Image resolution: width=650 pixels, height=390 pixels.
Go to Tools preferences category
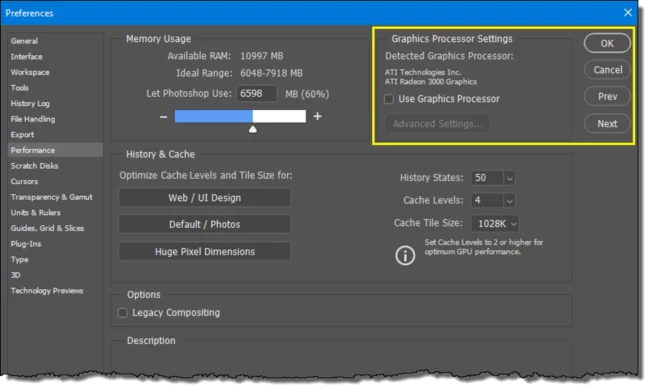click(x=55, y=88)
